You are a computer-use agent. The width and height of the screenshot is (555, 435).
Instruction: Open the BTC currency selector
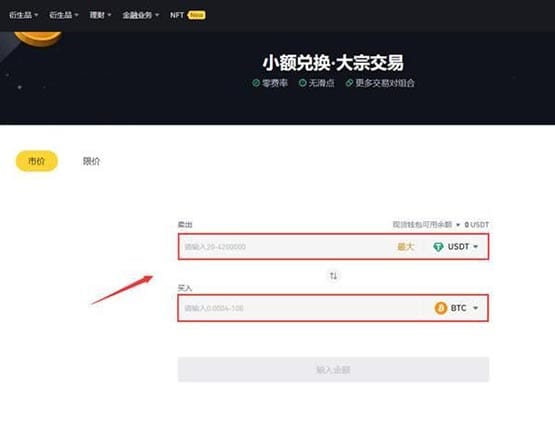tap(456, 308)
